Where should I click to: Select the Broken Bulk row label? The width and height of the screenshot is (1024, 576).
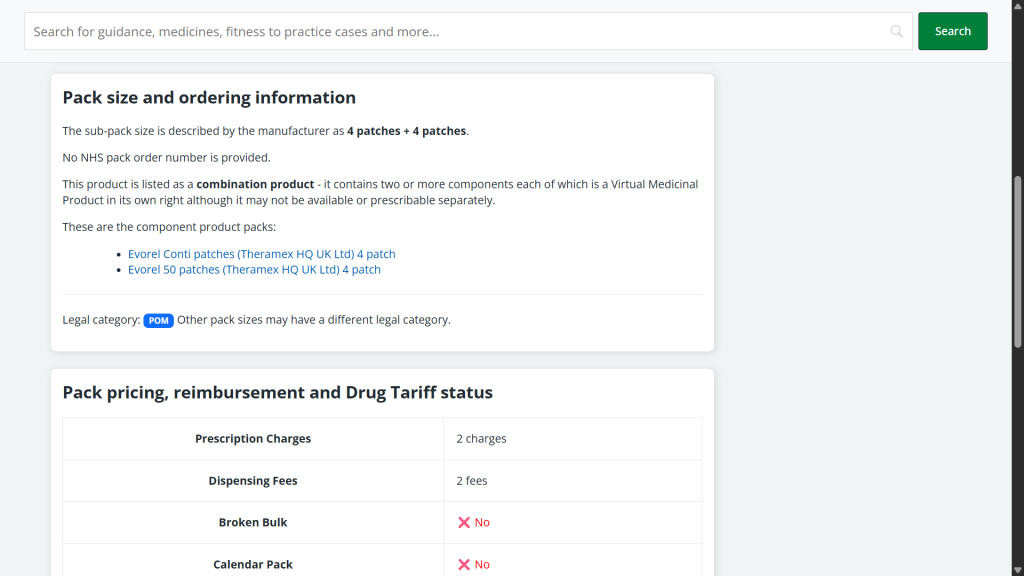click(253, 523)
